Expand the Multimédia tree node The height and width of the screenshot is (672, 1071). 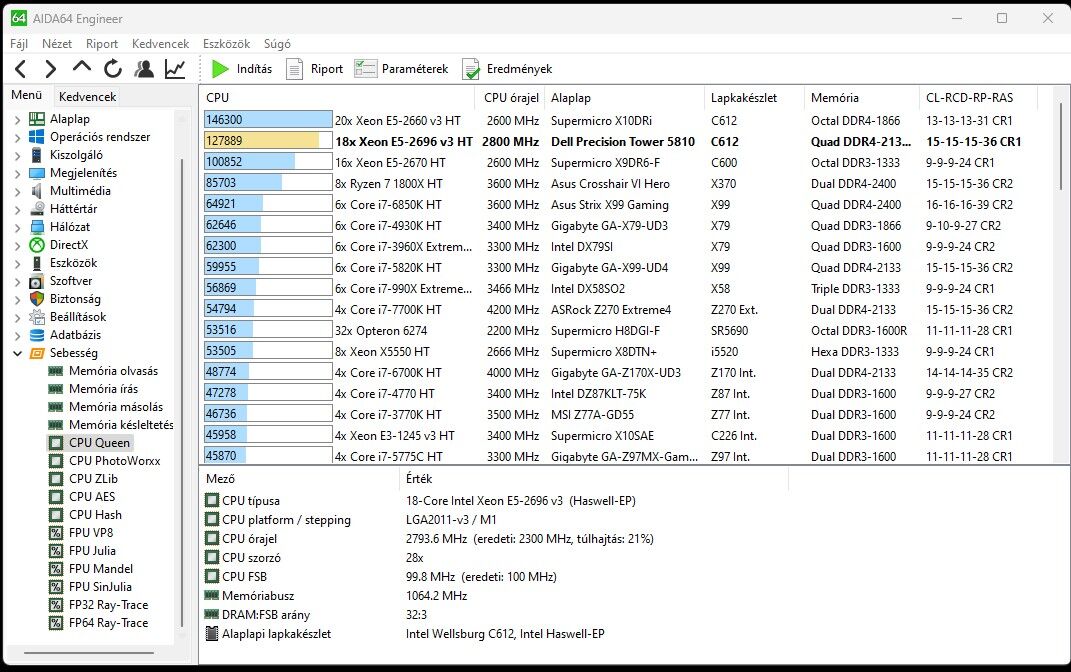(x=17, y=191)
